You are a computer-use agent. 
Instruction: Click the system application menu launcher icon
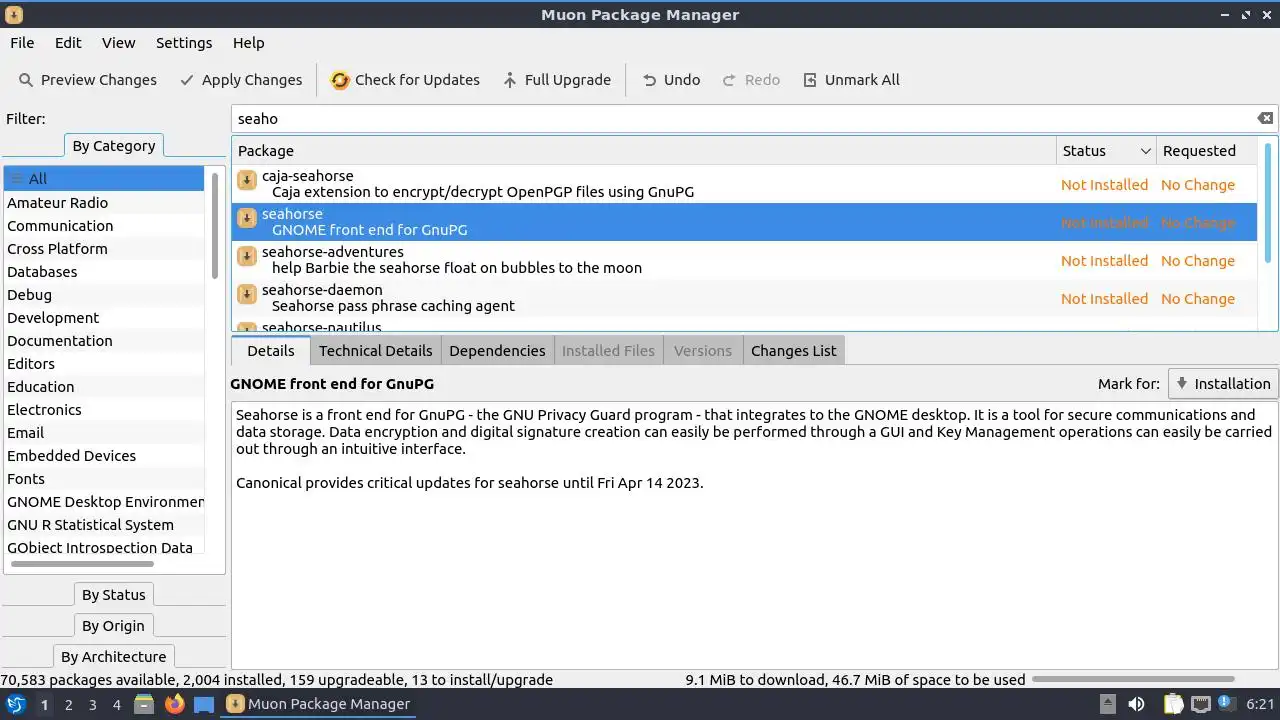(x=15, y=704)
